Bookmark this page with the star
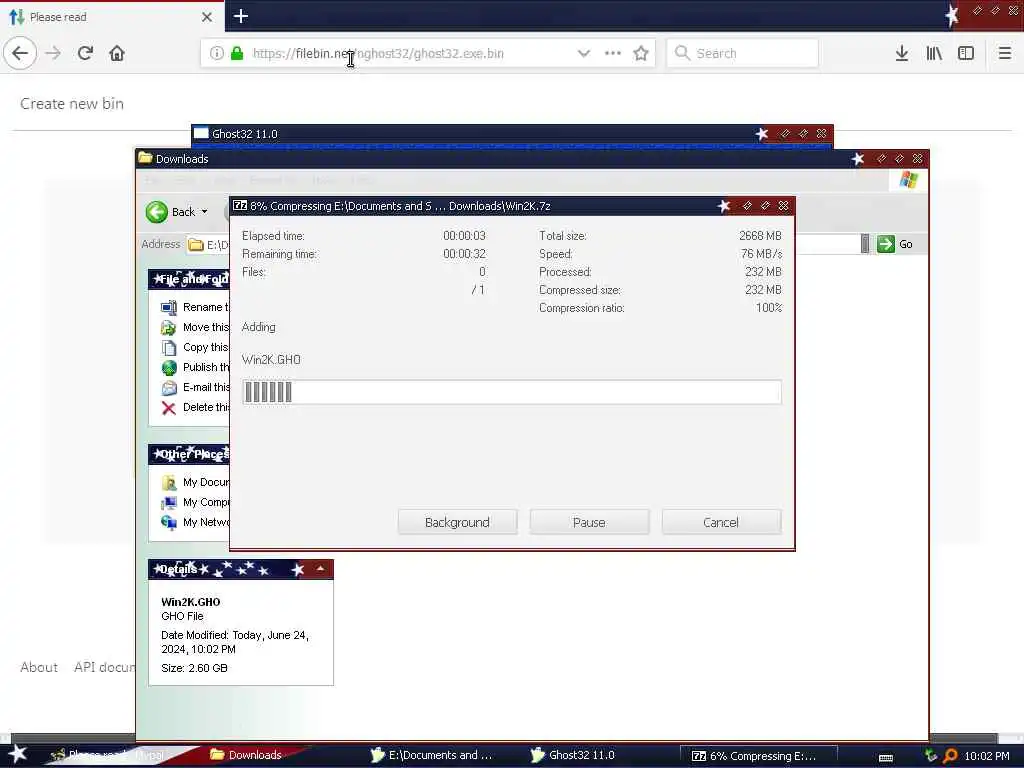1024x768 pixels. tap(641, 54)
